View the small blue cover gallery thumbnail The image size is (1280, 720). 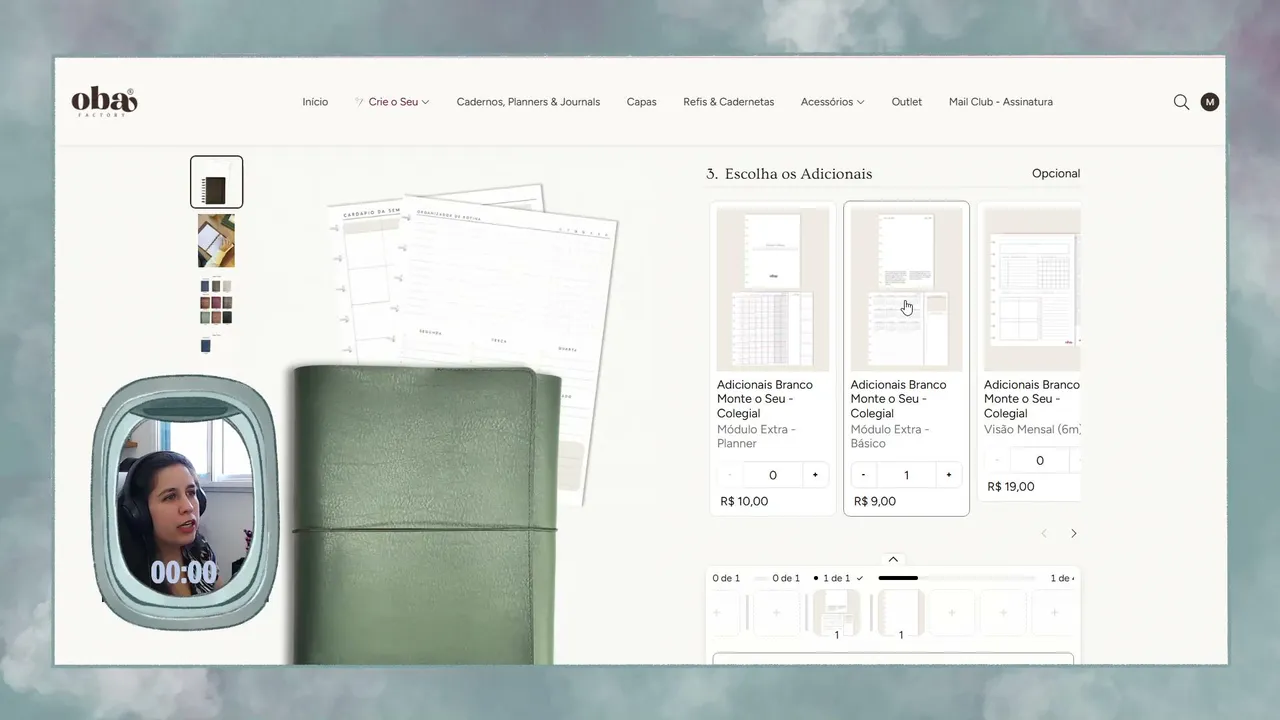pyautogui.click(x=206, y=345)
